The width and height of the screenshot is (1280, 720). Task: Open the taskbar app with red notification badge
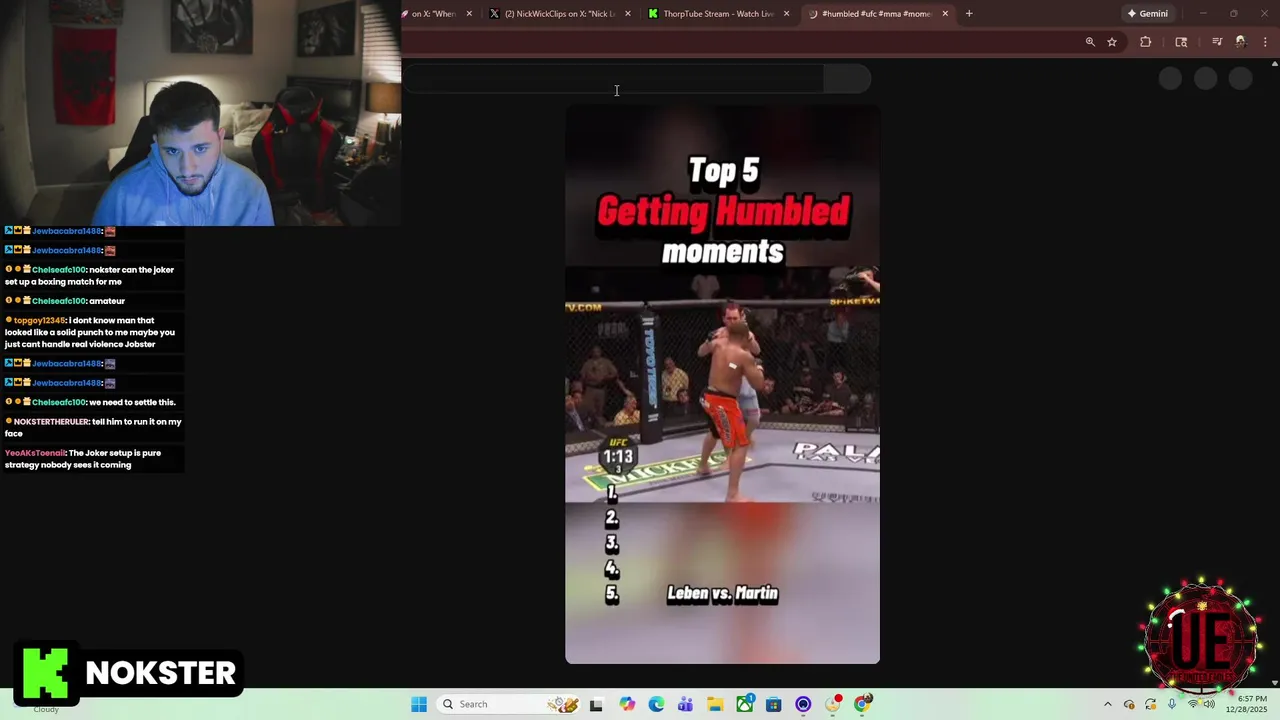click(x=833, y=704)
